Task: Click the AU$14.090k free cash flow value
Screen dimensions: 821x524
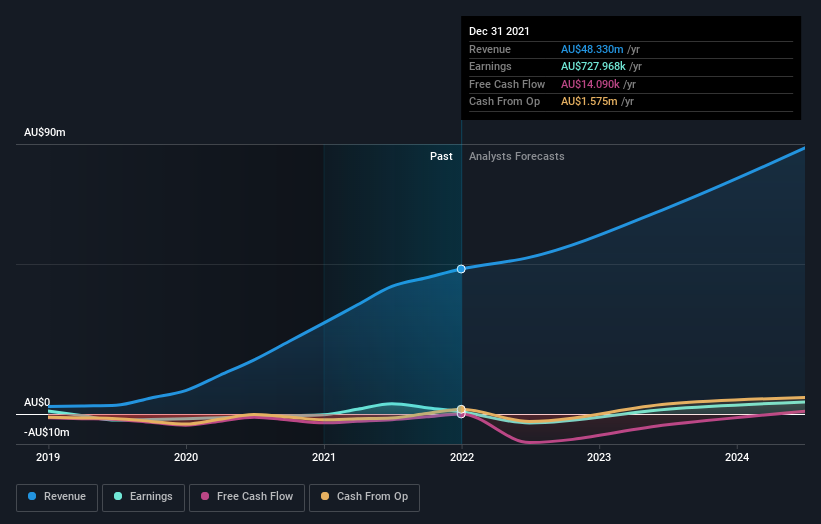Action: coord(590,84)
